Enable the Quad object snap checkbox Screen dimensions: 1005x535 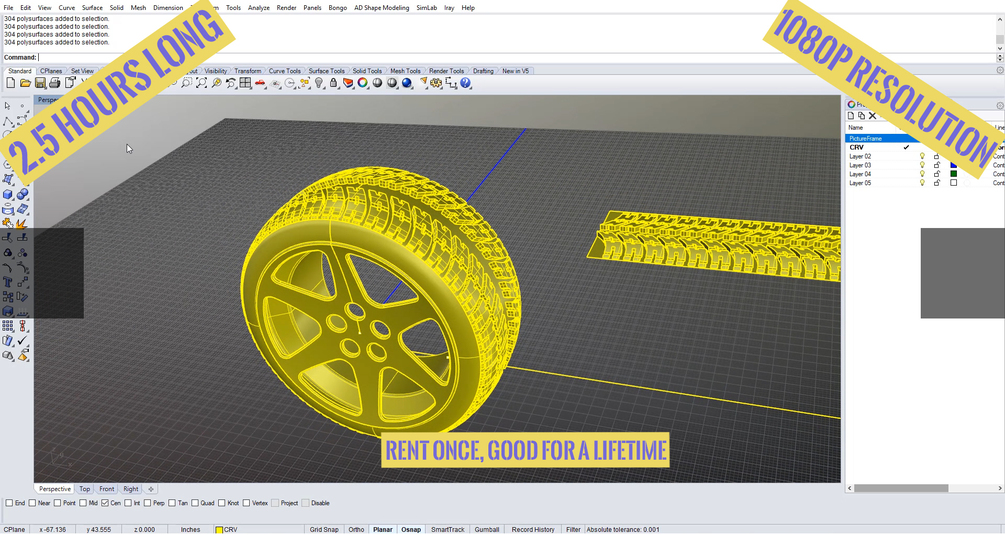pyautogui.click(x=195, y=503)
